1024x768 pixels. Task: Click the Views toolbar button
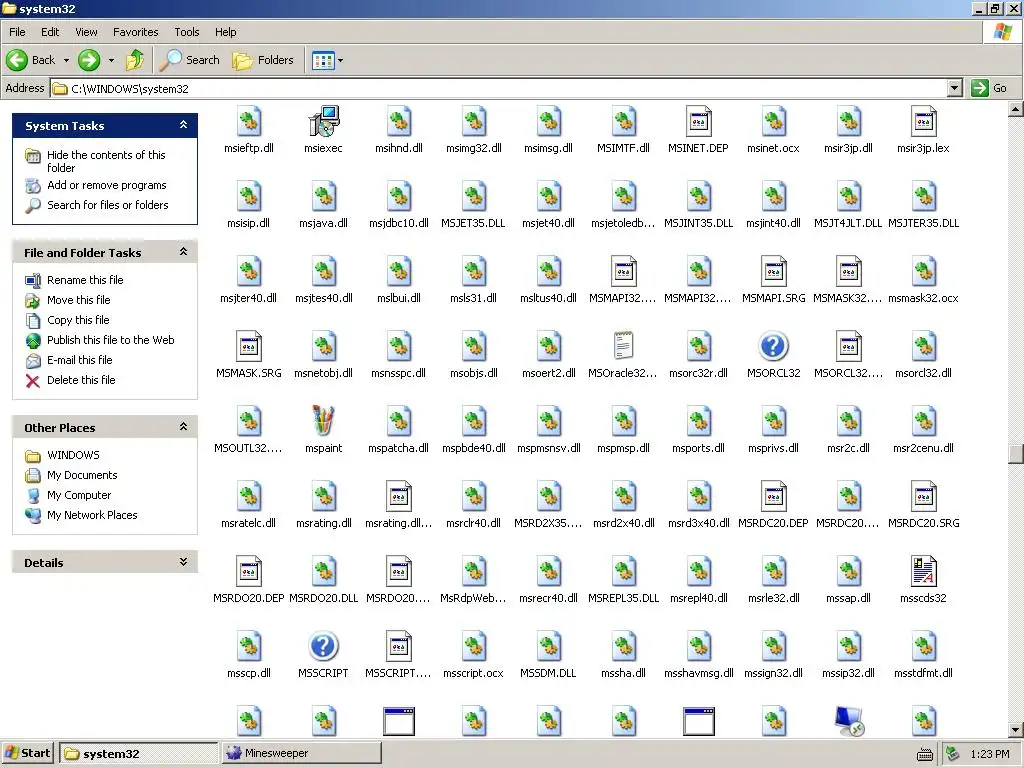click(323, 60)
